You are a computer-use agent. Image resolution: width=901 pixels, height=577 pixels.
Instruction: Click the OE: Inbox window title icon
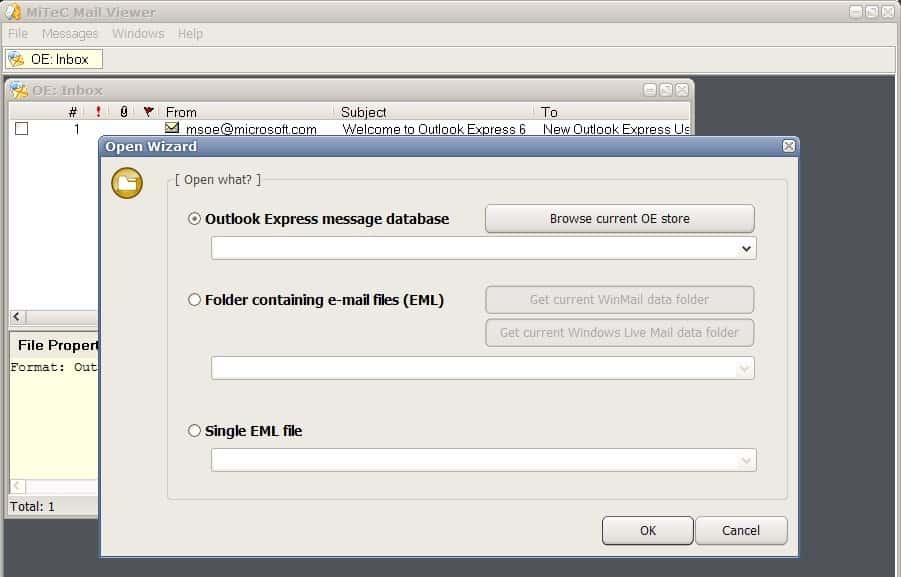tap(18, 90)
